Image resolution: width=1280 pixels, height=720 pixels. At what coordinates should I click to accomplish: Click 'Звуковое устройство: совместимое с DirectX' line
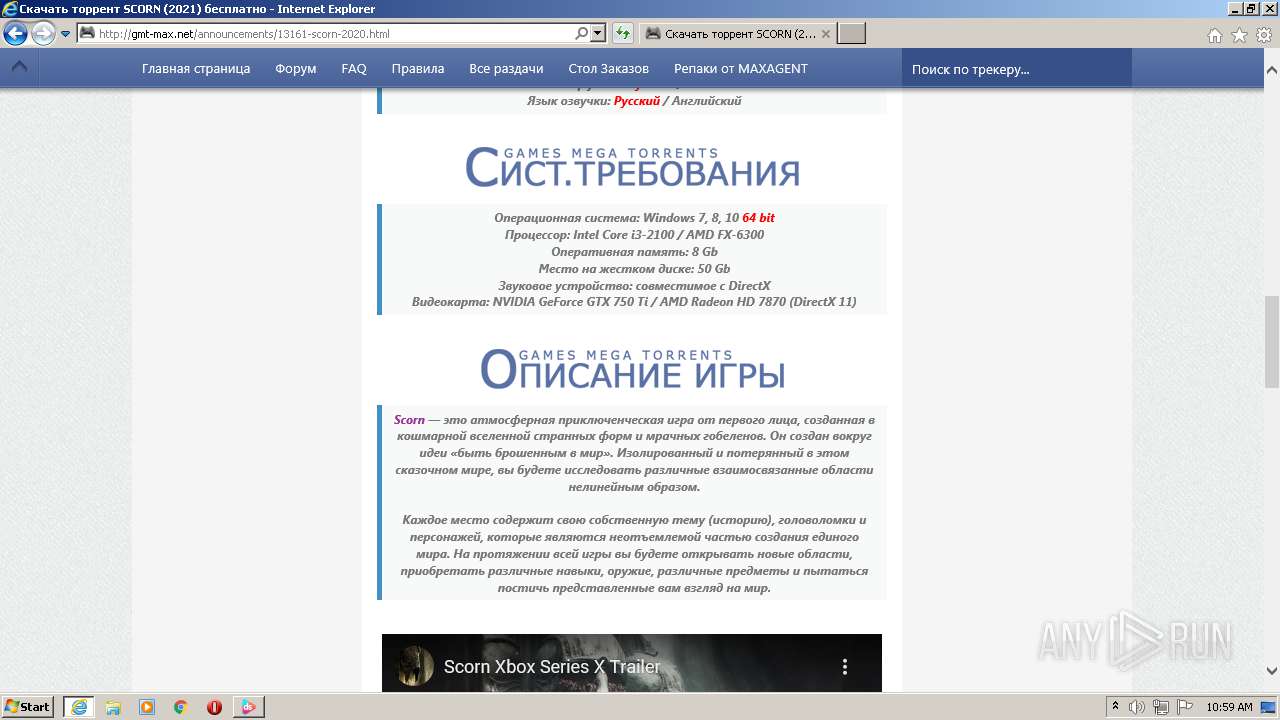click(634, 286)
